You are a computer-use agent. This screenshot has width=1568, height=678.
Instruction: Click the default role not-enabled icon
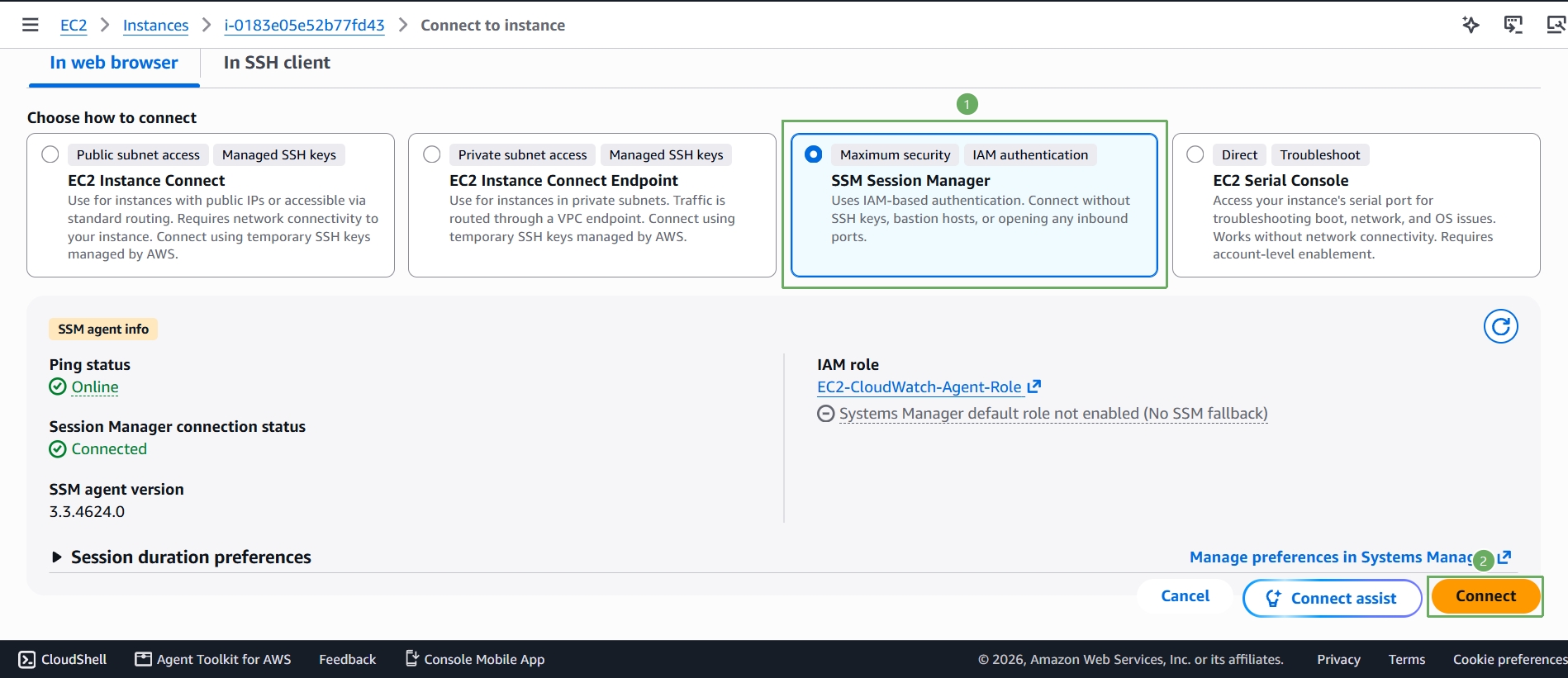825,414
